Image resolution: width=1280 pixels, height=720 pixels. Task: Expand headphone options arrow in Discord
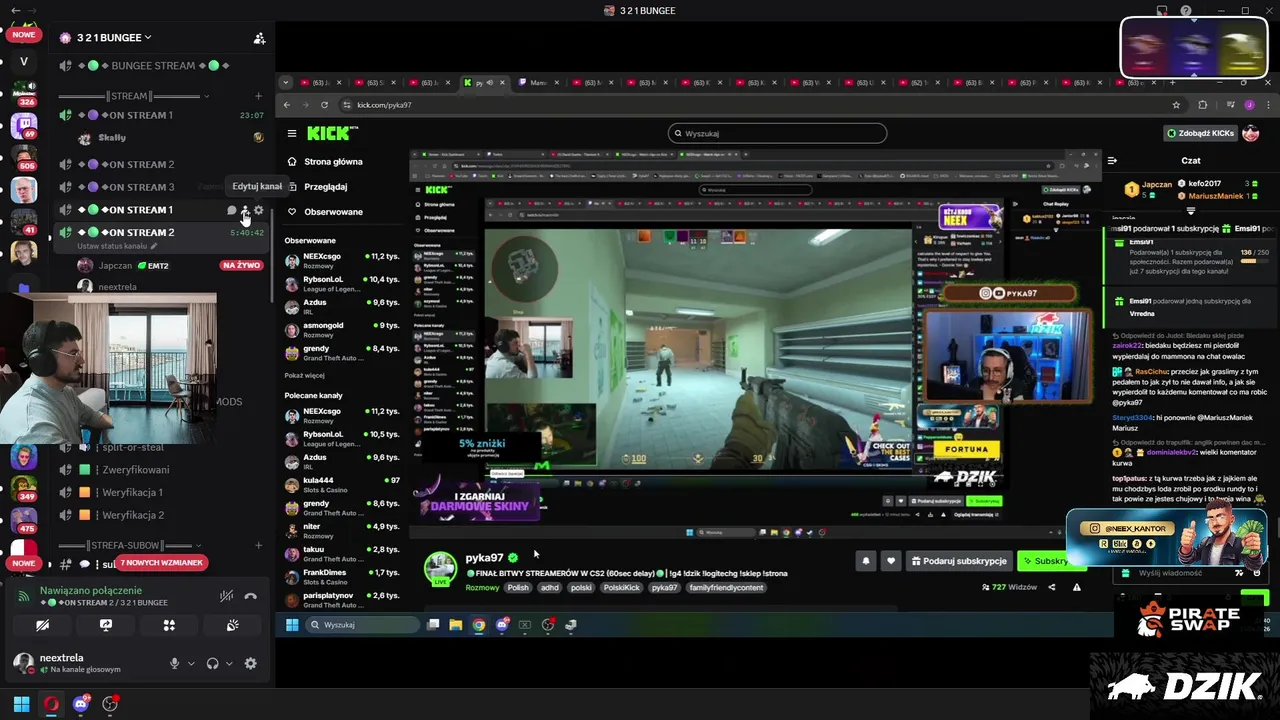(229, 663)
